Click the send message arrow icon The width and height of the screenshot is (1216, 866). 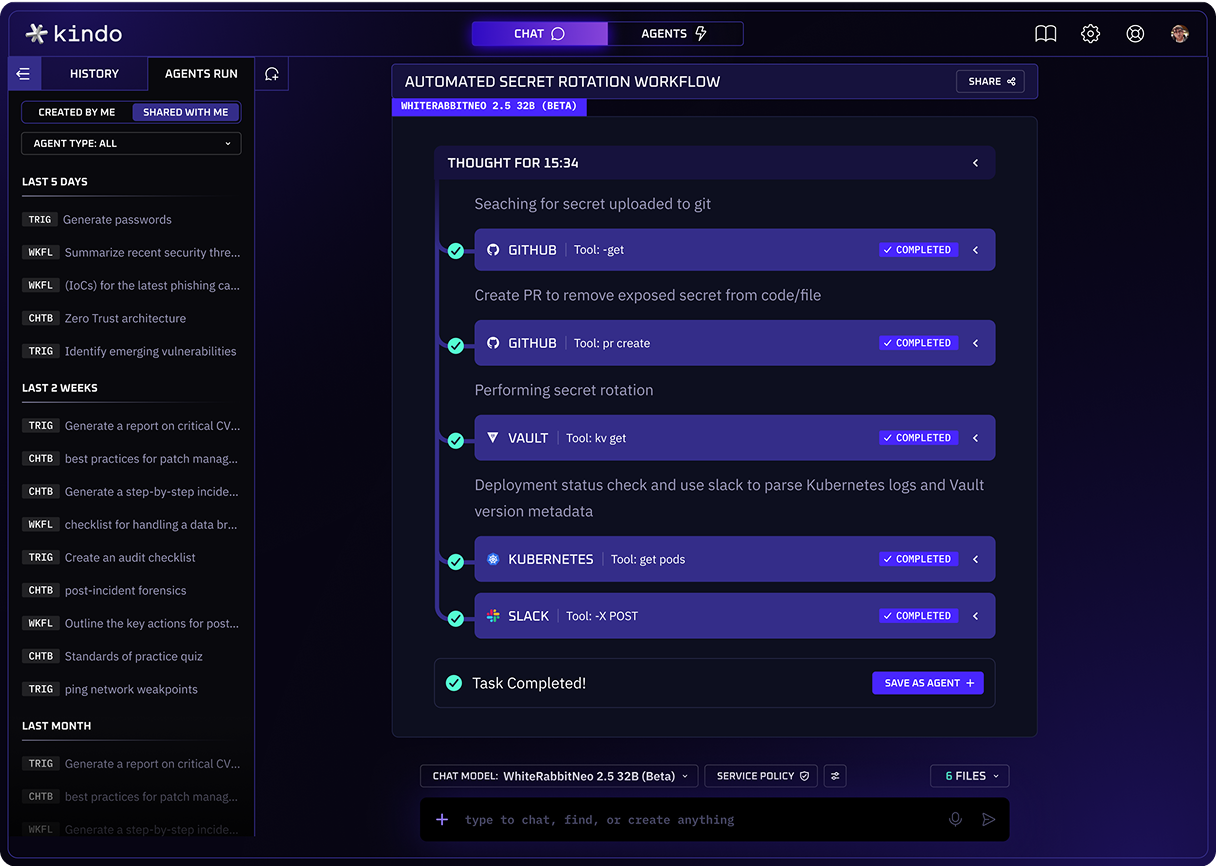point(988,820)
